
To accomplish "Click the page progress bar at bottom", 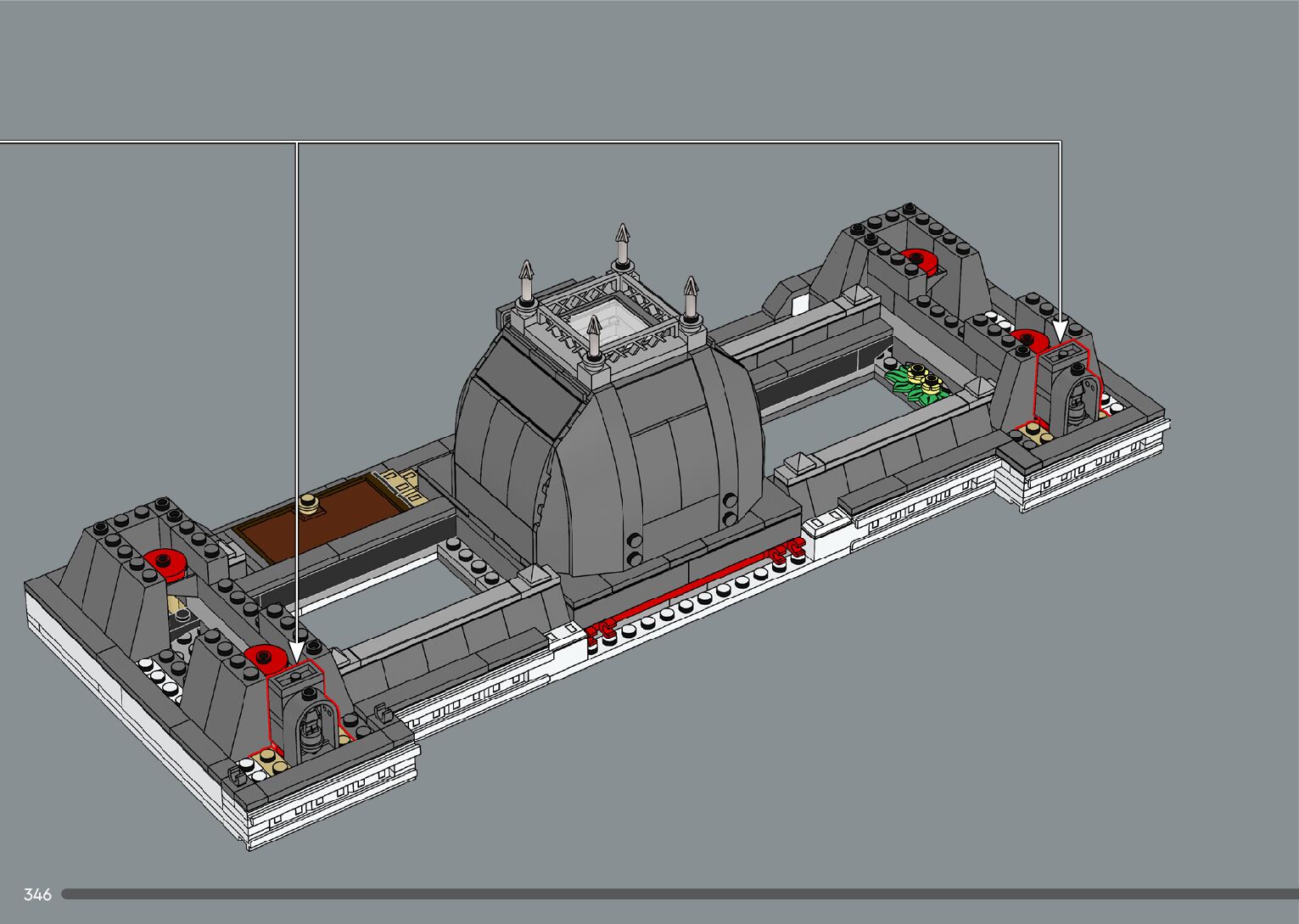I will pyautogui.click(x=679, y=893).
